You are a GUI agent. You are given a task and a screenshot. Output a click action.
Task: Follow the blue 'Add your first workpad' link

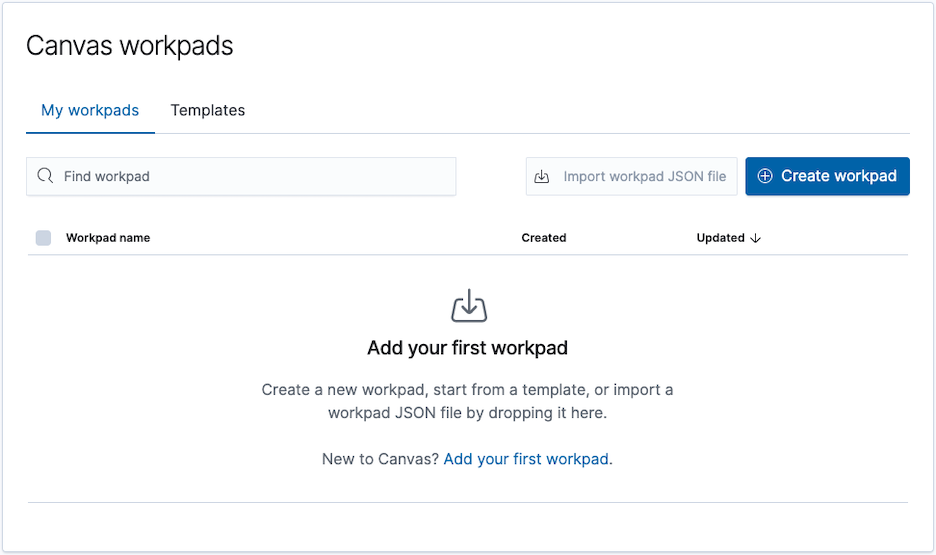526,459
